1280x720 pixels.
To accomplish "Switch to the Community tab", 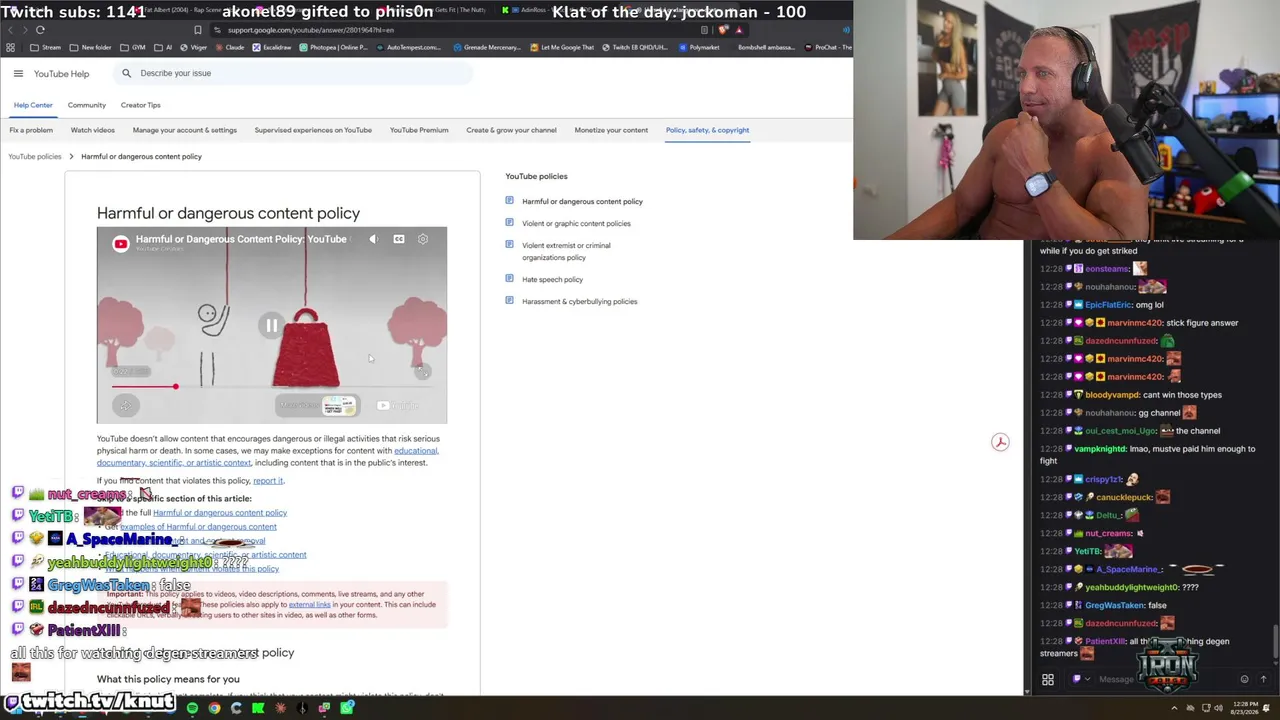I will click(87, 105).
